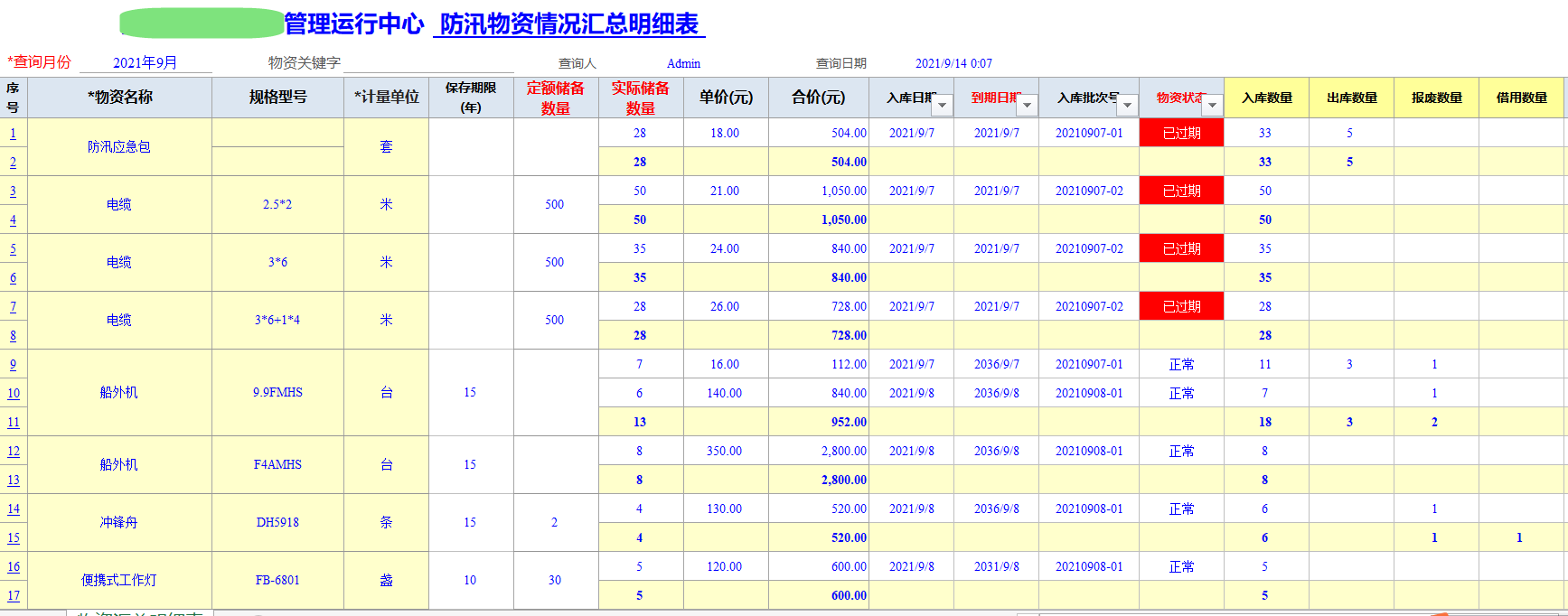Open row number 9 link
Viewport: 1568px width, 616px height.
(x=13, y=365)
